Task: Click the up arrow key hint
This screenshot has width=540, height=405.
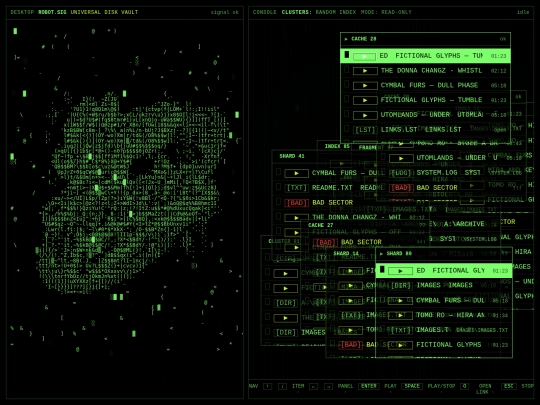Action: [268, 386]
